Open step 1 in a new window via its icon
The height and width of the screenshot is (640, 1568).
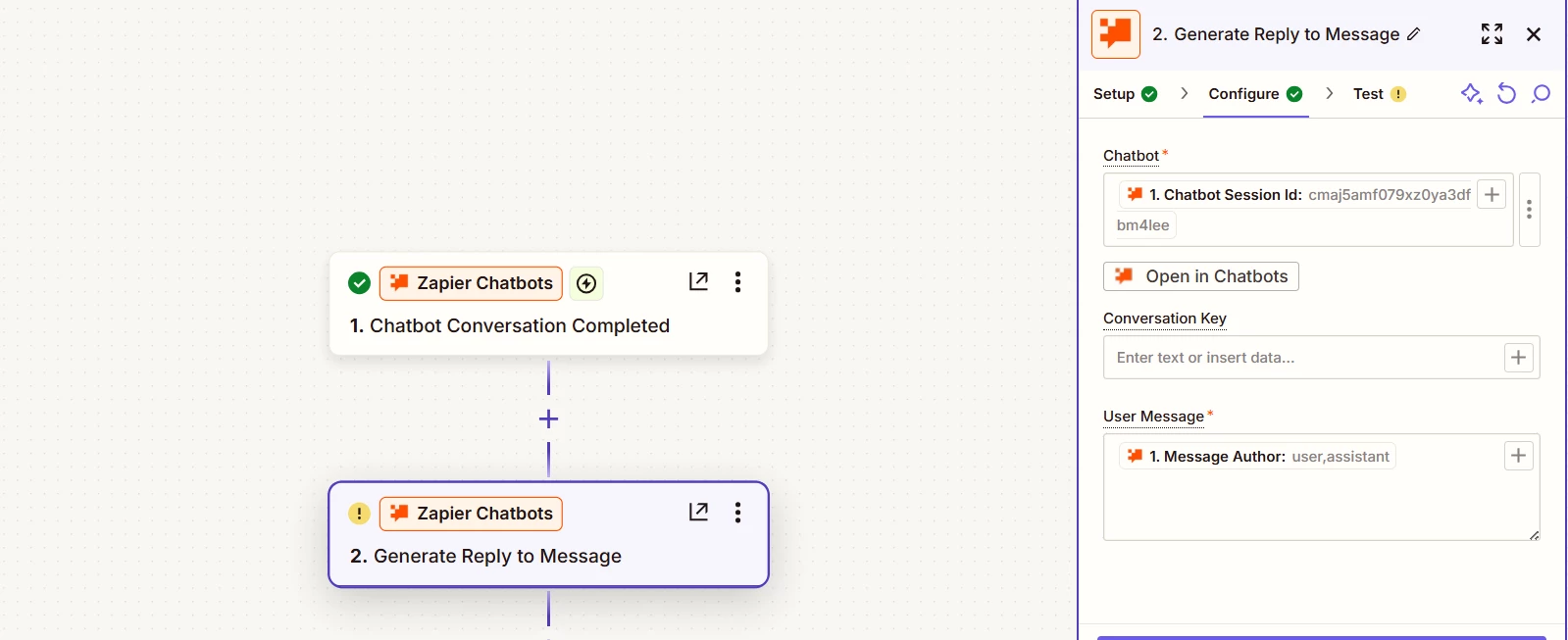click(698, 282)
